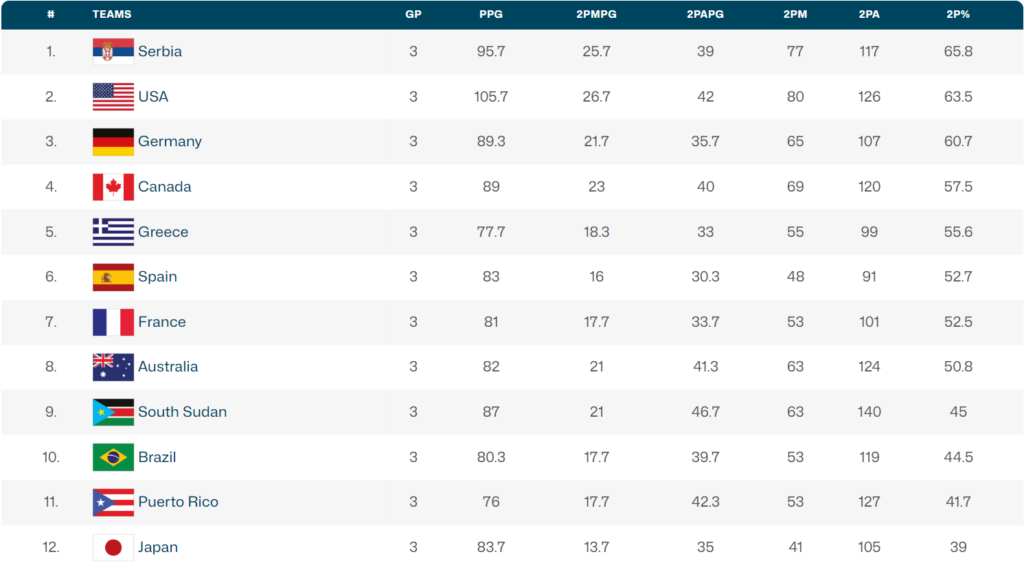Click the Serbia flag icon
Image resolution: width=1024 pixels, height=574 pixels.
(113, 52)
